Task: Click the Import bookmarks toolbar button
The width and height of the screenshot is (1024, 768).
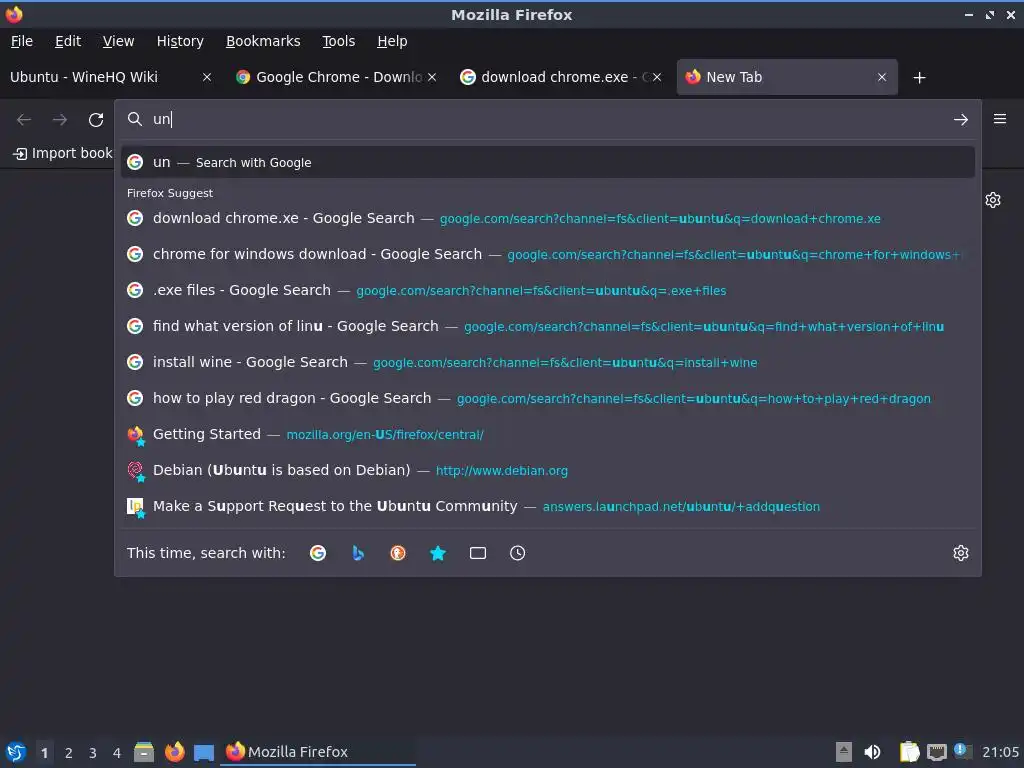Action: click(63, 153)
